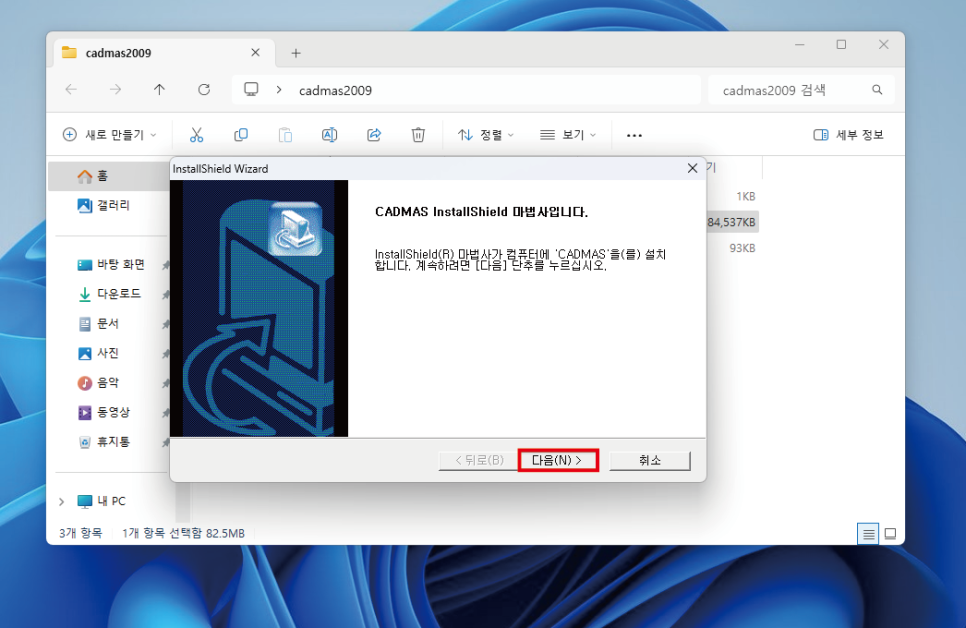
Task: Toggle the 세부 정보 details pane
Action: tap(848, 134)
